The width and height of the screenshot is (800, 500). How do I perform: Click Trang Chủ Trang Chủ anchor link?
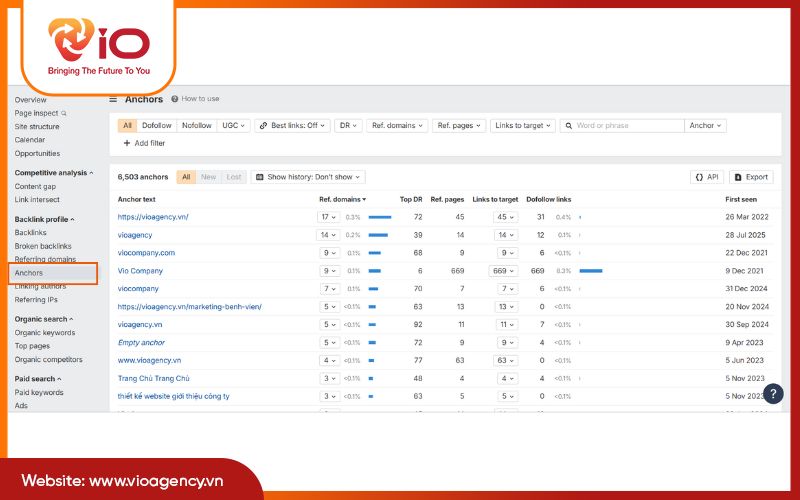(153, 379)
